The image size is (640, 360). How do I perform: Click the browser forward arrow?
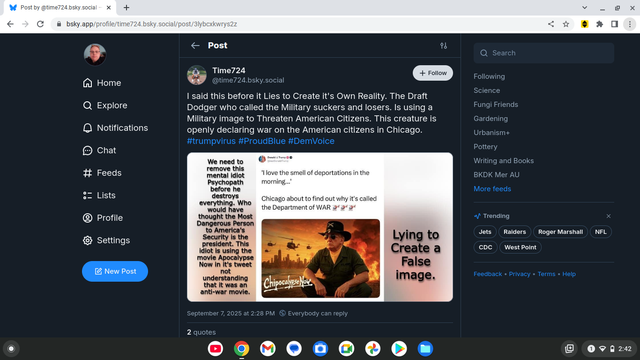point(25,24)
